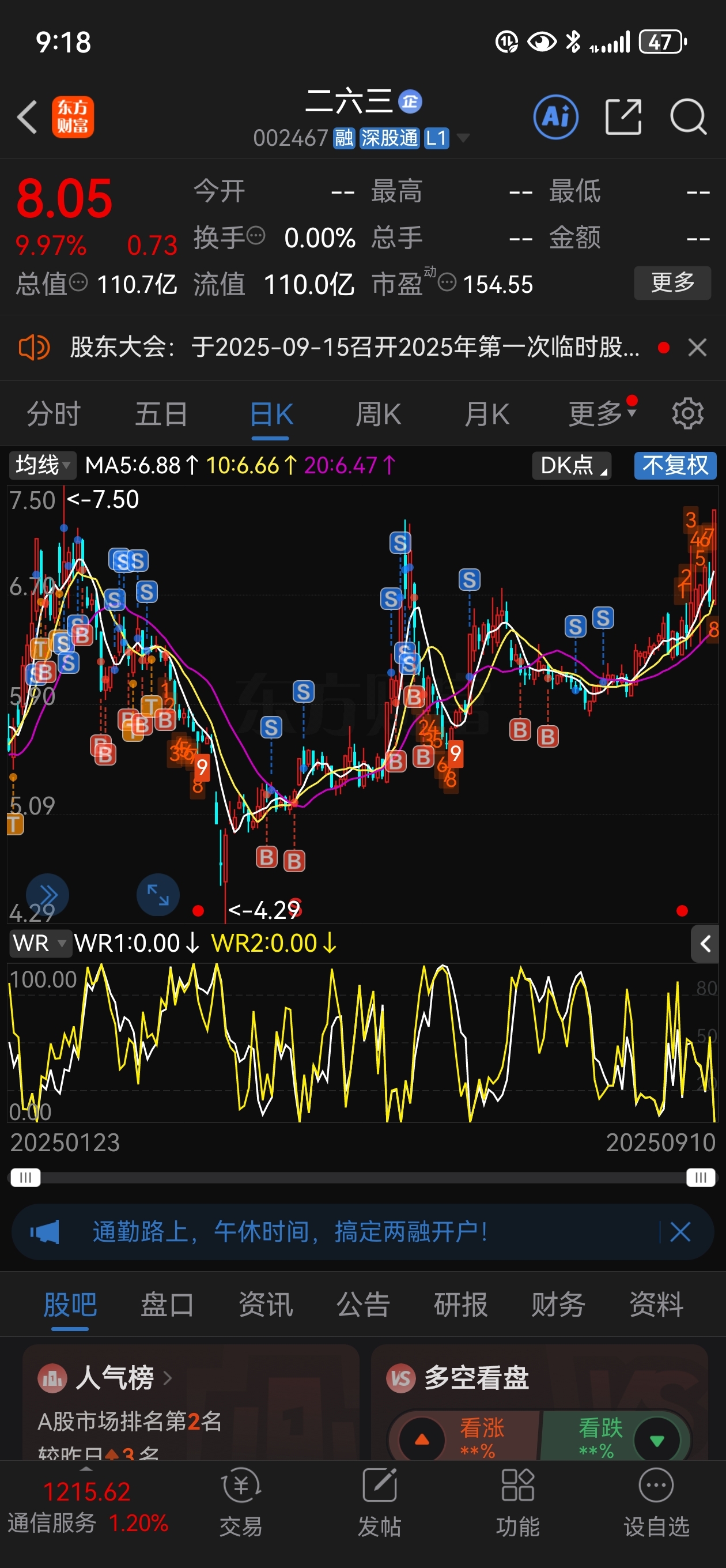Tap the back arrow icon
726x1568 pixels.
pyautogui.click(x=28, y=117)
